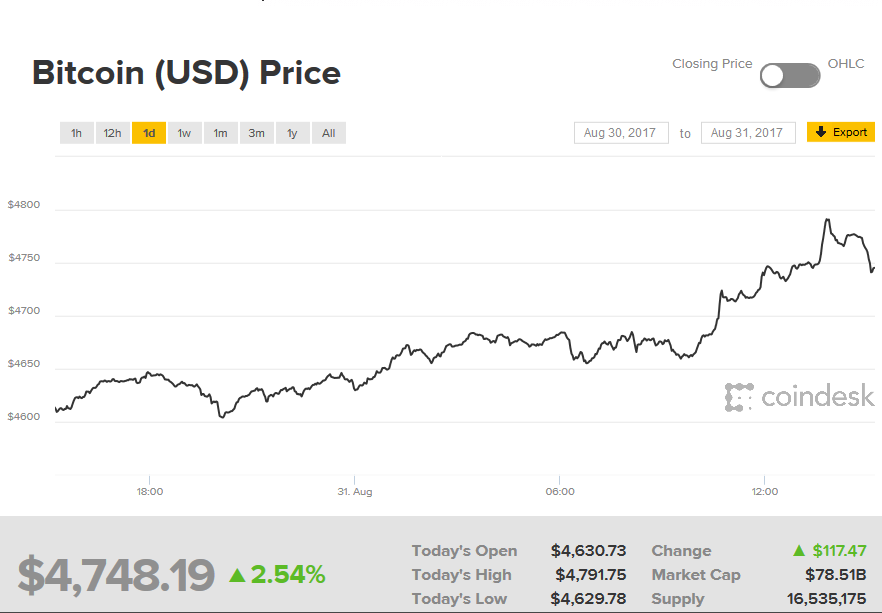
Task: Click the Aug 31, 2017 end date field
Action: (747, 133)
